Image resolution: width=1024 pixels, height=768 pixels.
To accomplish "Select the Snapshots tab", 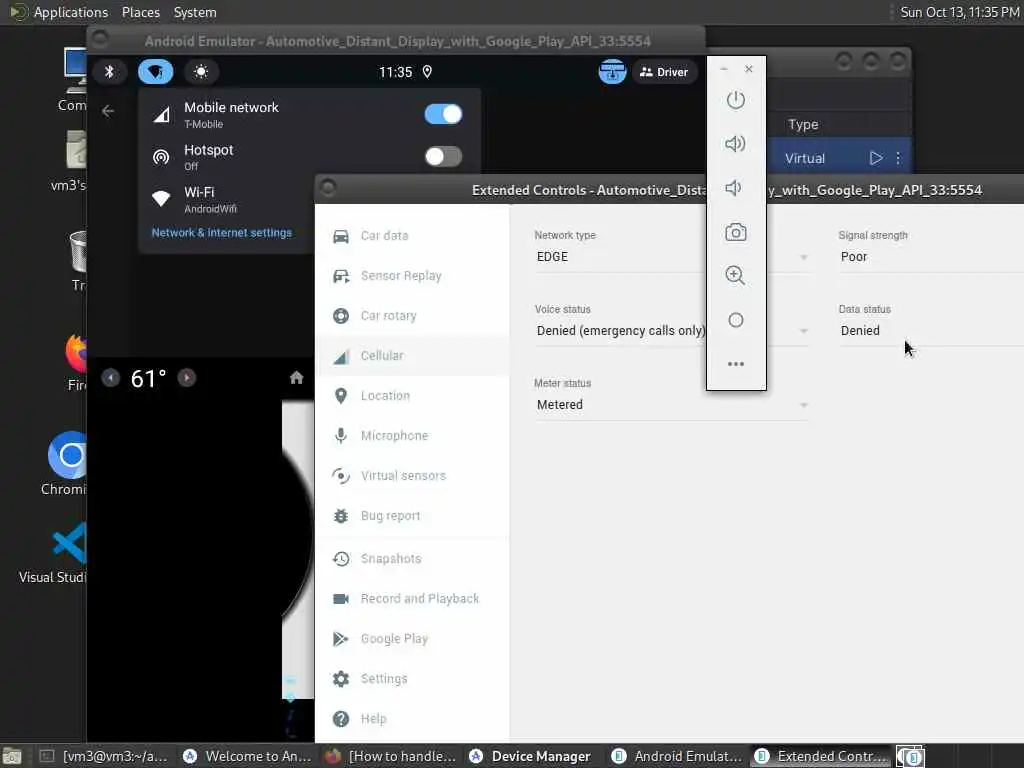I will tap(412, 559).
